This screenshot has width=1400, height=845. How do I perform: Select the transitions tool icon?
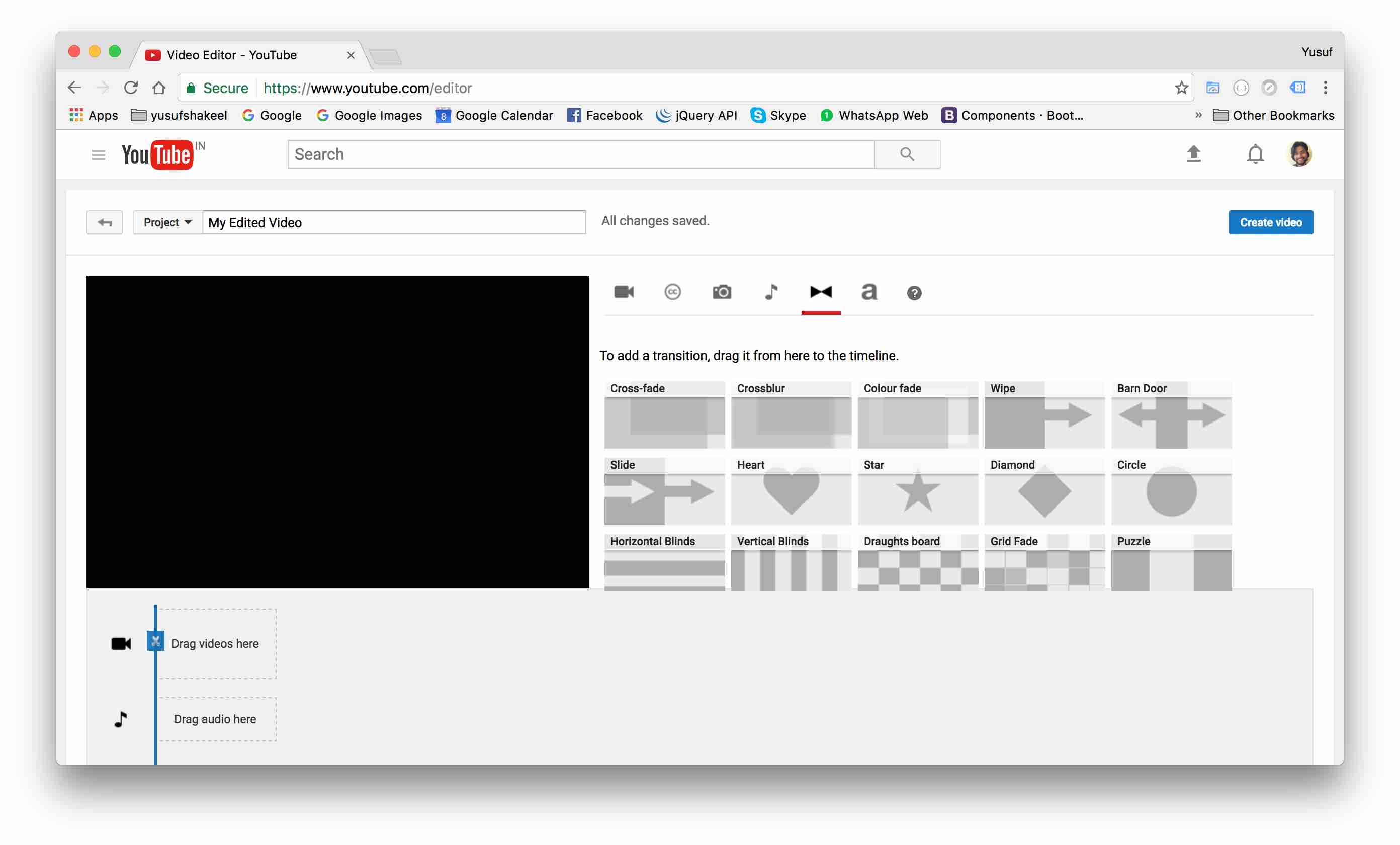point(820,291)
